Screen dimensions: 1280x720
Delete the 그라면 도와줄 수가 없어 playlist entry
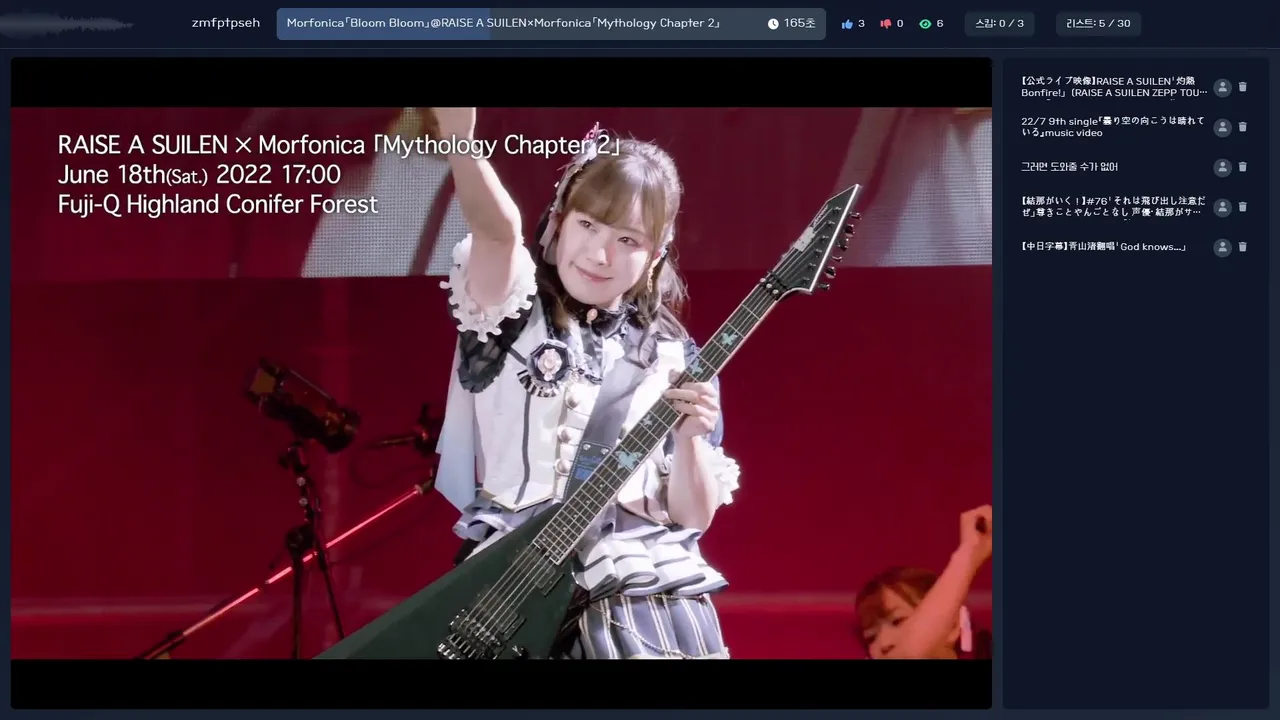(1243, 167)
